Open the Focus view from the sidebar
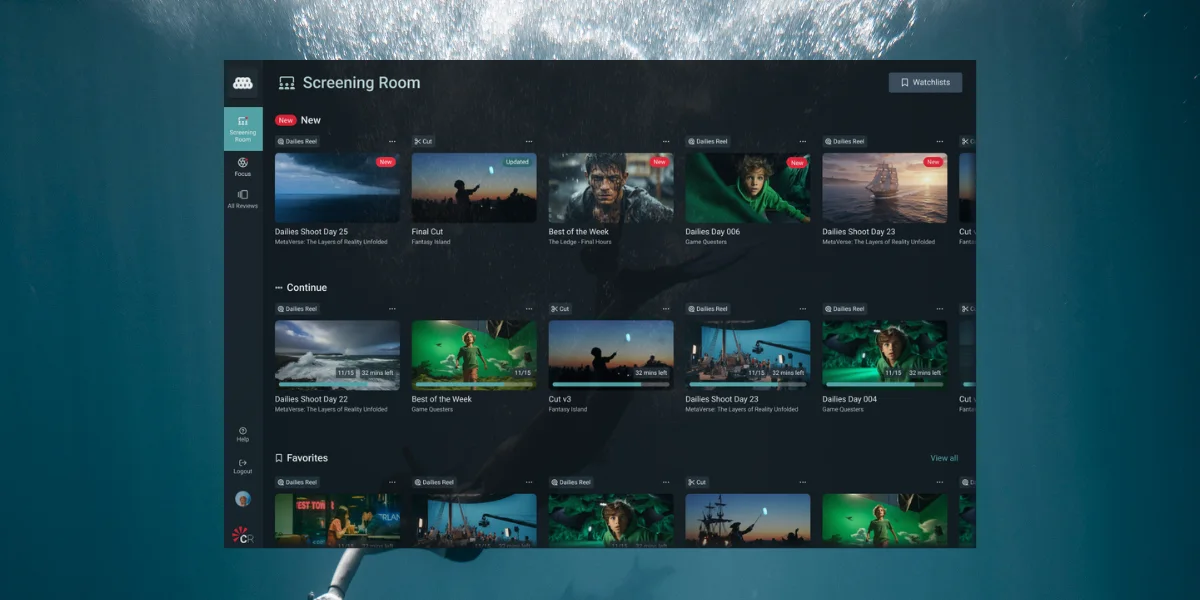 click(x=243, y=167)
